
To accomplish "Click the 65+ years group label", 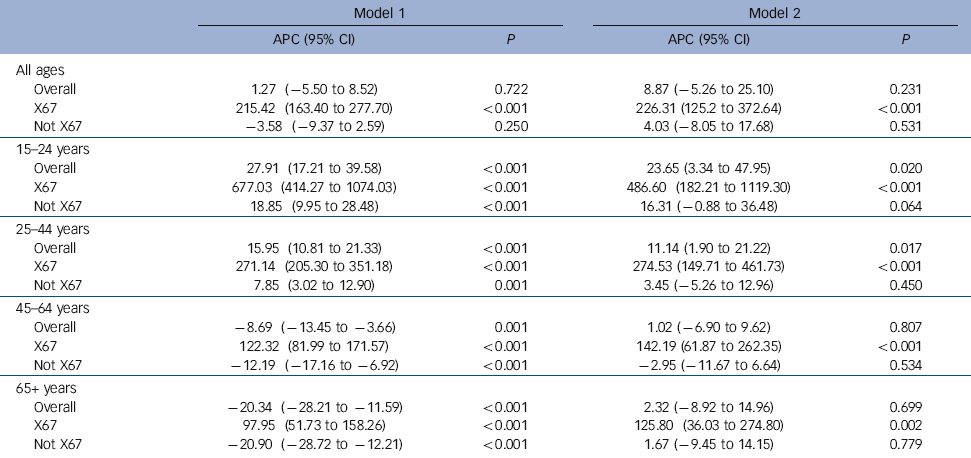I will click(44, 386).
